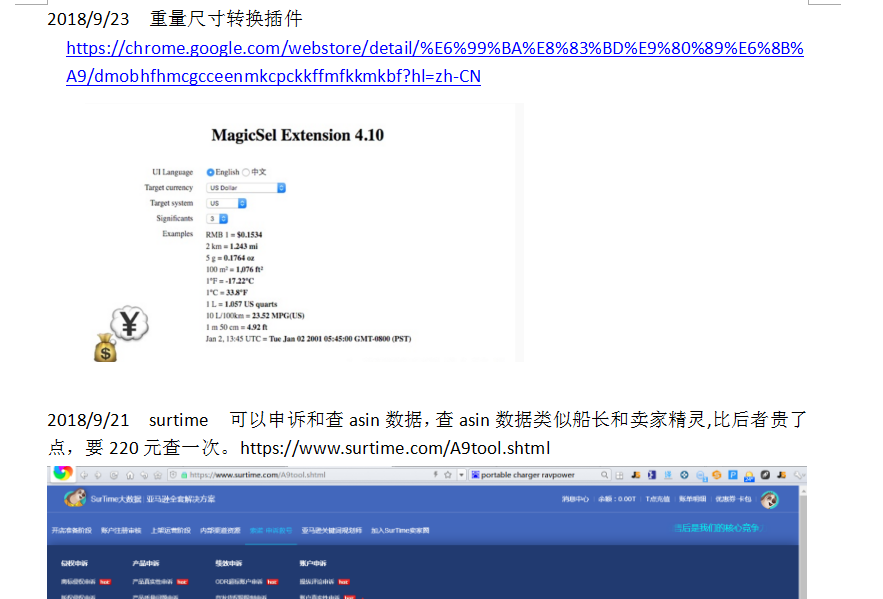This screenshot has width=883, height=599.
Task: Click the '5 g = 0.1764 oz' example
Action: pyautogui.click(x=230, y=258)
